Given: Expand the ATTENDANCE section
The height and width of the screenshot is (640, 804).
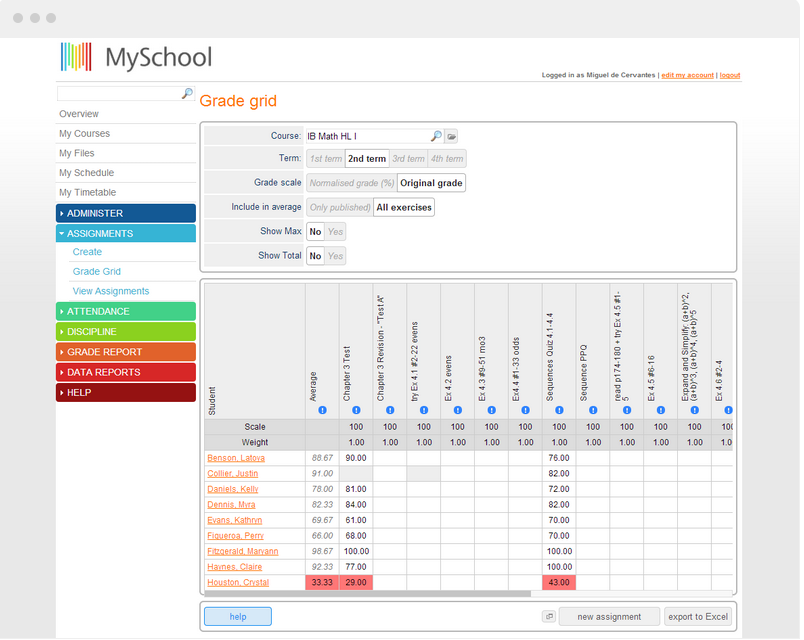Looking at the screenshot, I should pyautogui.click(x=126, y=311).
